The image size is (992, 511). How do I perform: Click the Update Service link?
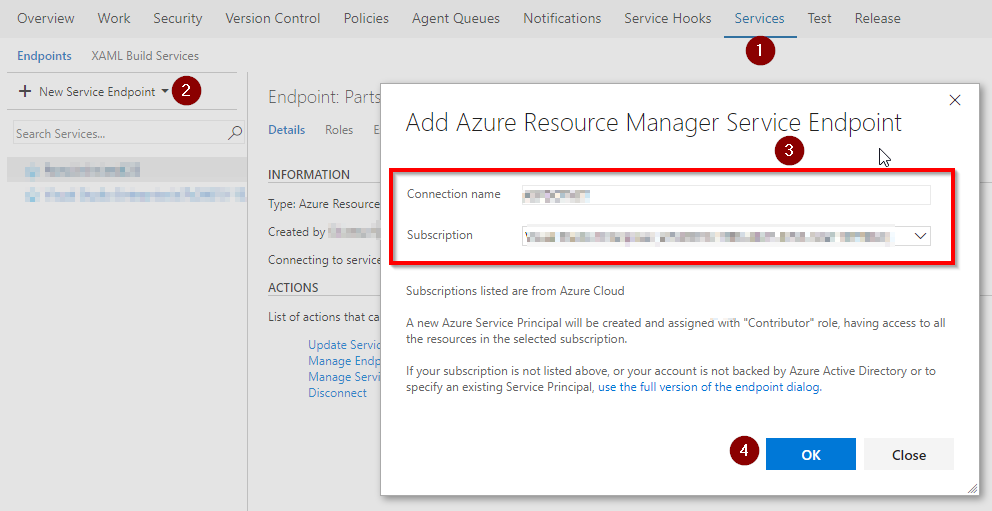[x=344, y=345]
